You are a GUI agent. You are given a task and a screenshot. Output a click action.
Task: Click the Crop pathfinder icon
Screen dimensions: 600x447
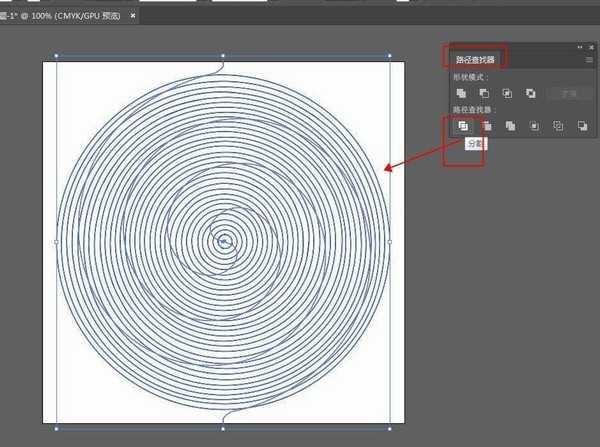pos(534,126)
